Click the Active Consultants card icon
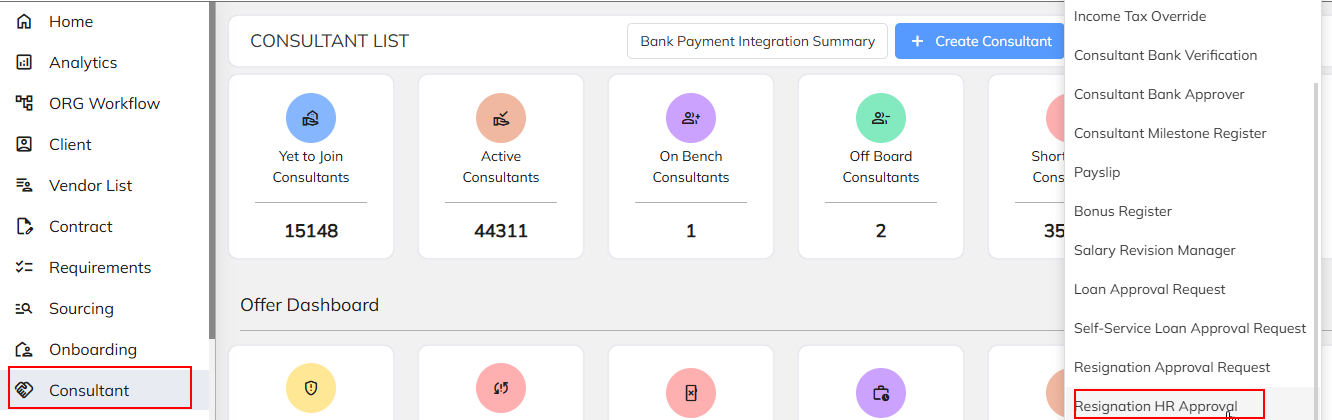The width and height of the screenshot is (1332, 420). [501, 117]
